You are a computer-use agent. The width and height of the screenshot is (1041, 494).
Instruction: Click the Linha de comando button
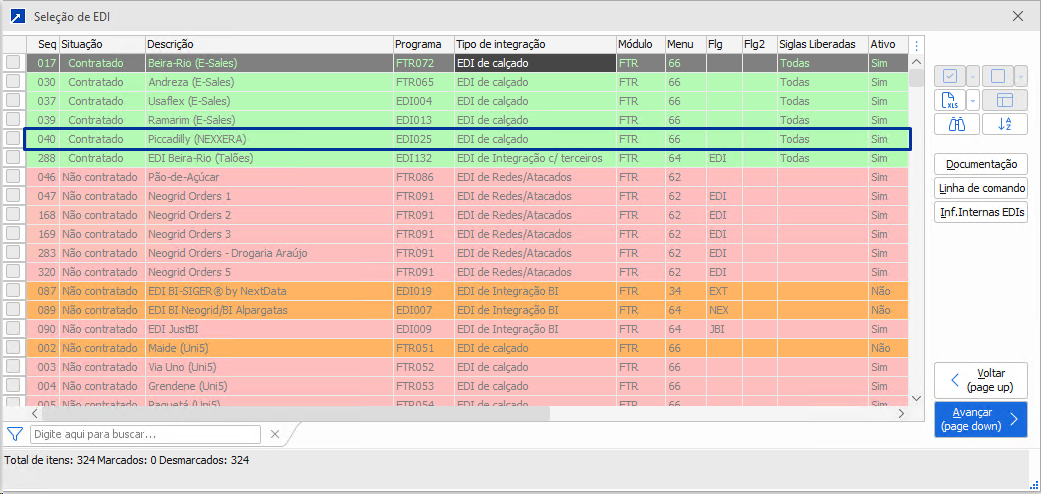coord(981,188)
